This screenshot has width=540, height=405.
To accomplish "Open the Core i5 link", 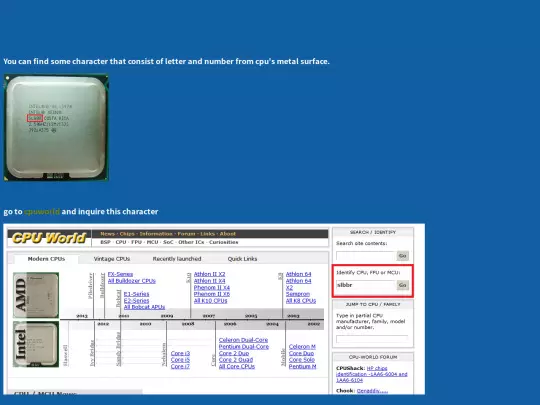I will 180,360.
